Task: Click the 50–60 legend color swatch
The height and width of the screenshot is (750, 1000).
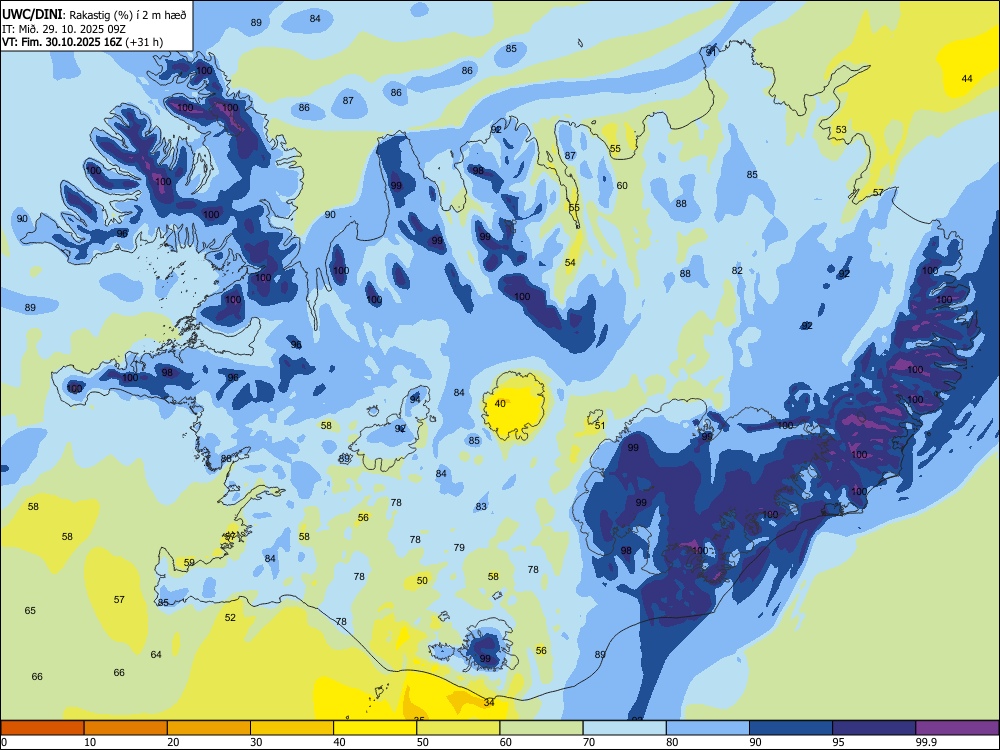Action: (x=458, y=728)
